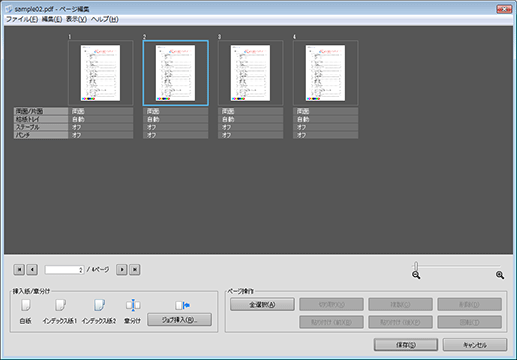Click the 給紙トレイ row header
This screenshot has height=360, width=517.
41,119
